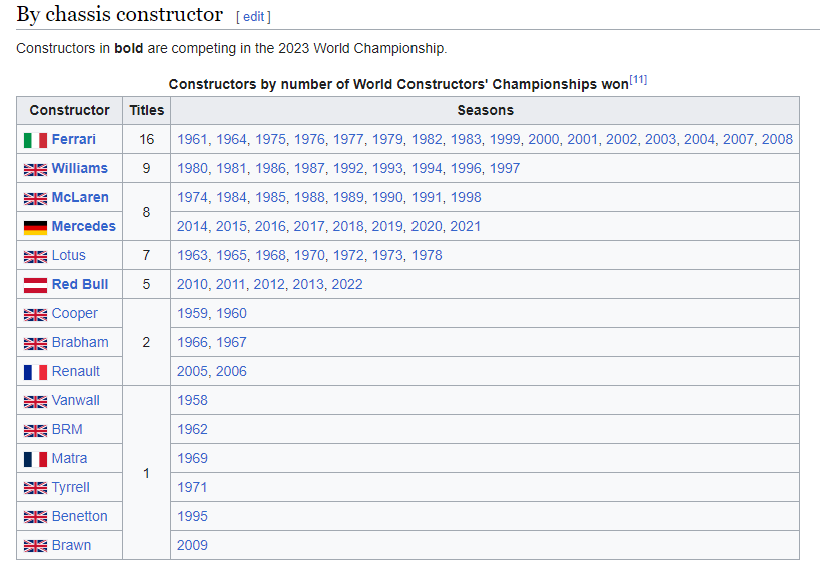
Task: Select the Seasons column header
Action: 485,110
